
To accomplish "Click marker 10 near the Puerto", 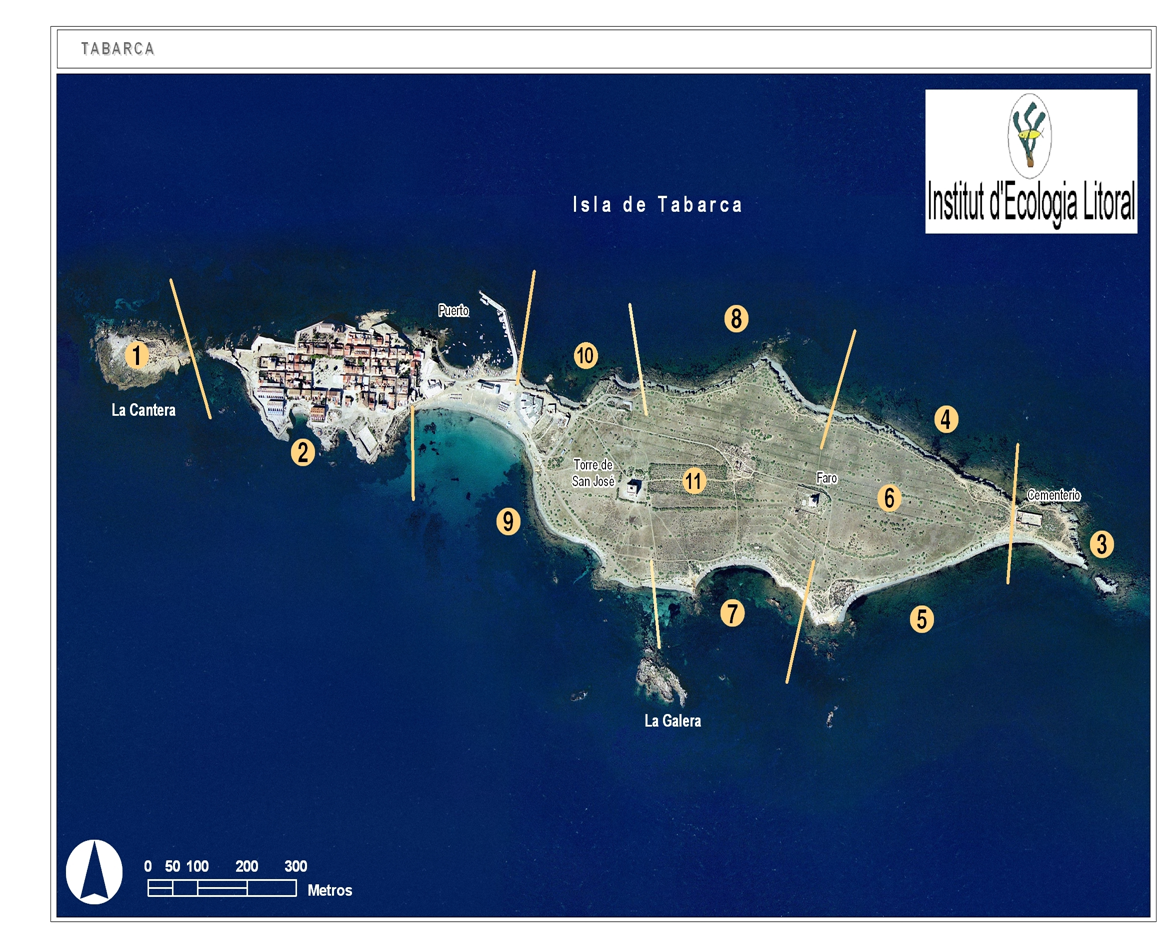I will 585,354.
